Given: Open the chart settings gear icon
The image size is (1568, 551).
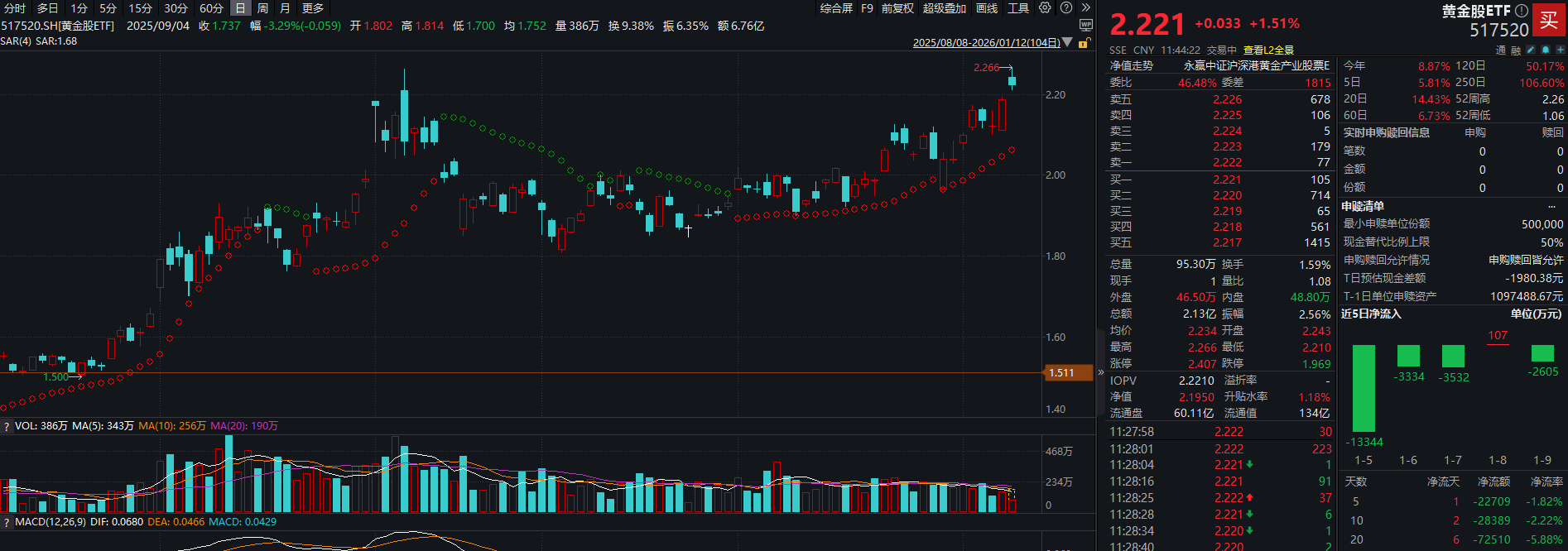Looking at the screenshot, I should click(1045, 7).
